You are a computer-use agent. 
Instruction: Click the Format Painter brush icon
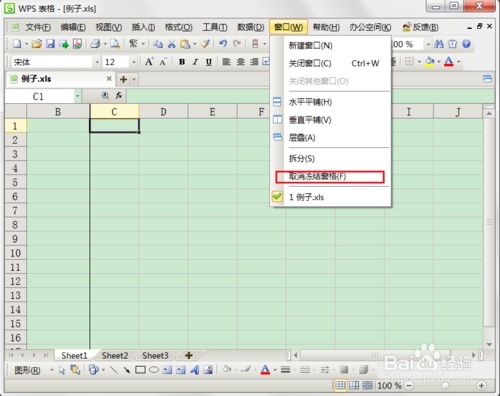tap(206, 44)
